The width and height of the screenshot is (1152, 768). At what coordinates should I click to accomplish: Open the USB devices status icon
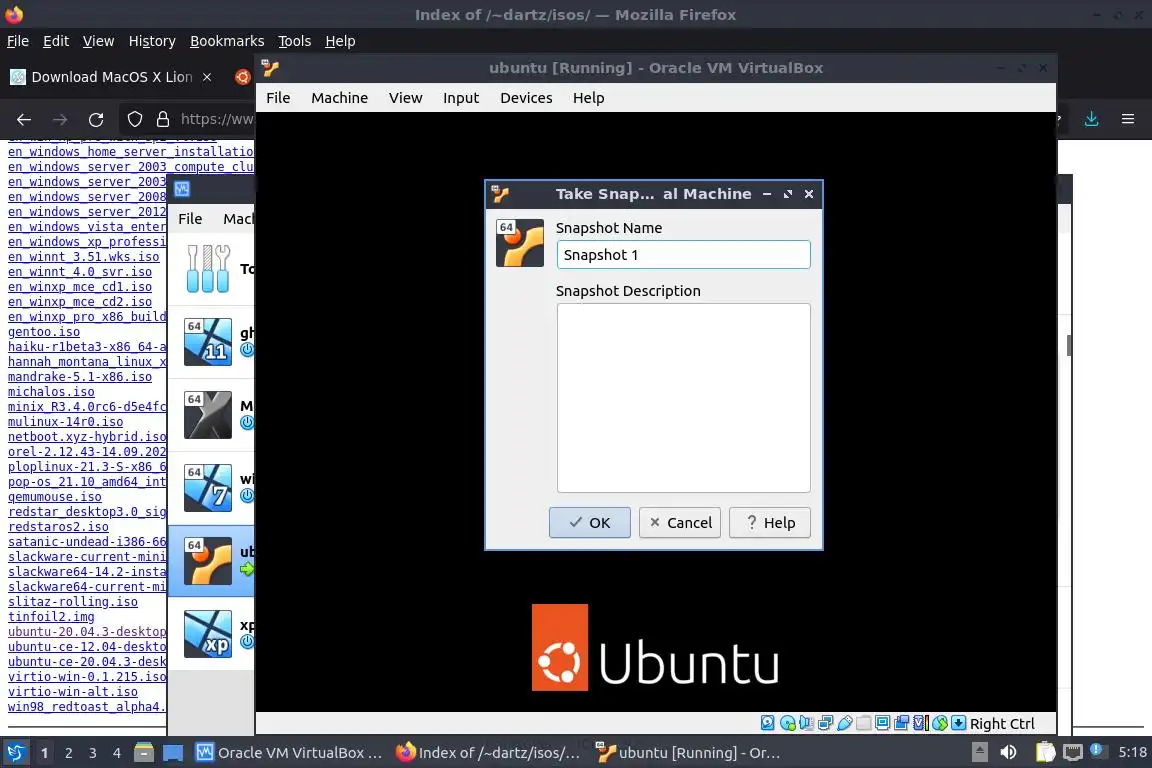pos(845,723)
